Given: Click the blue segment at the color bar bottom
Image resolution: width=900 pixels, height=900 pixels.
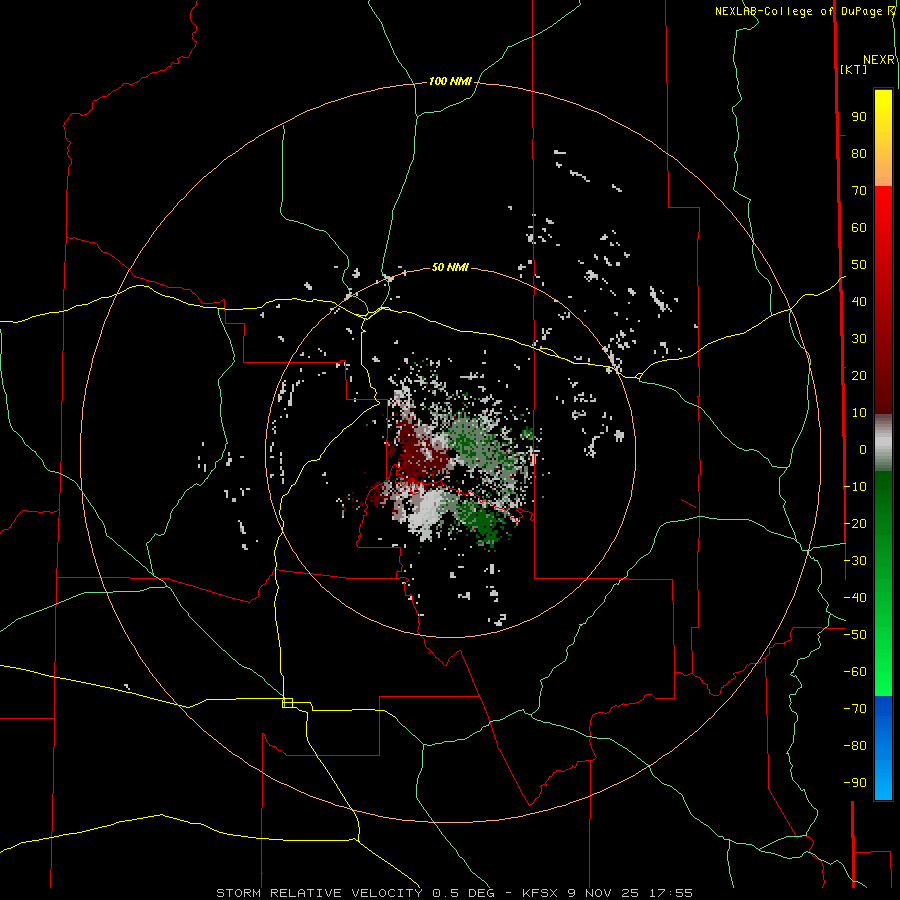Looking at the screenshot, I should [883, 748].
